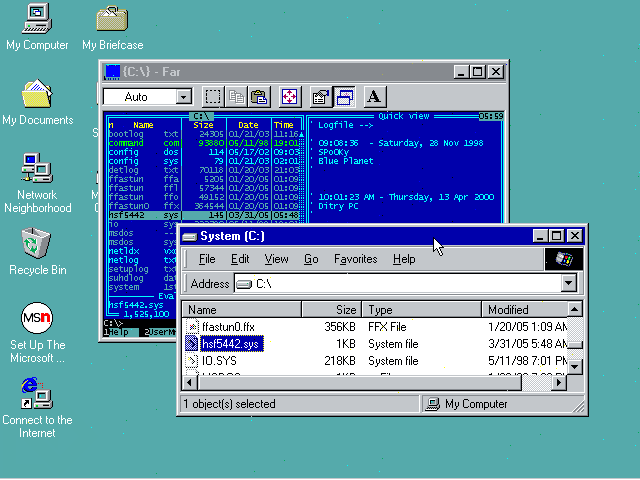Click Far panel Name column header
This screenshot has width=640, height=480.
pos(143,125)
